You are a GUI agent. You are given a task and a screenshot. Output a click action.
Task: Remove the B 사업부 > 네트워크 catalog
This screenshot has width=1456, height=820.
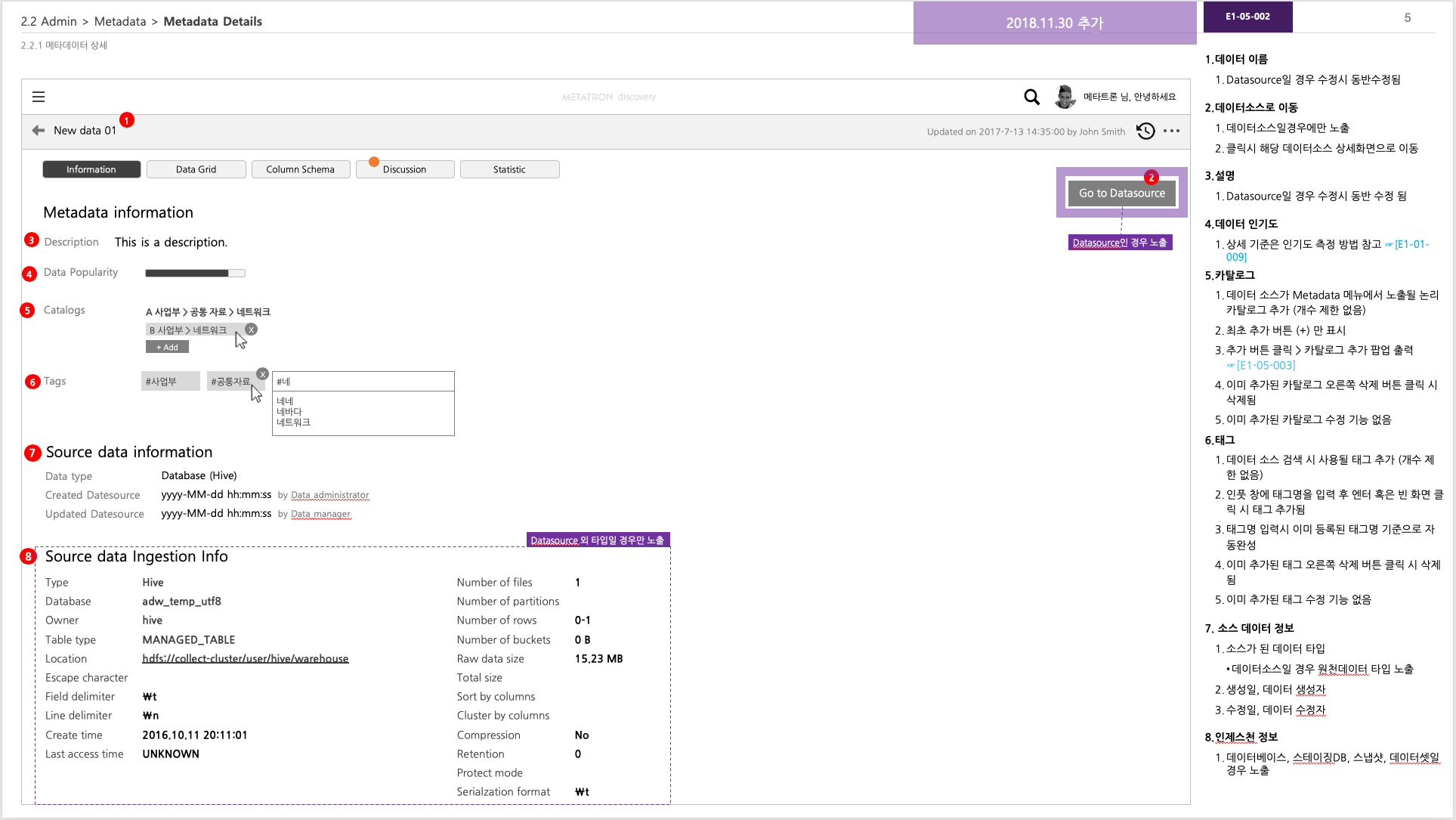coord(252,330)
